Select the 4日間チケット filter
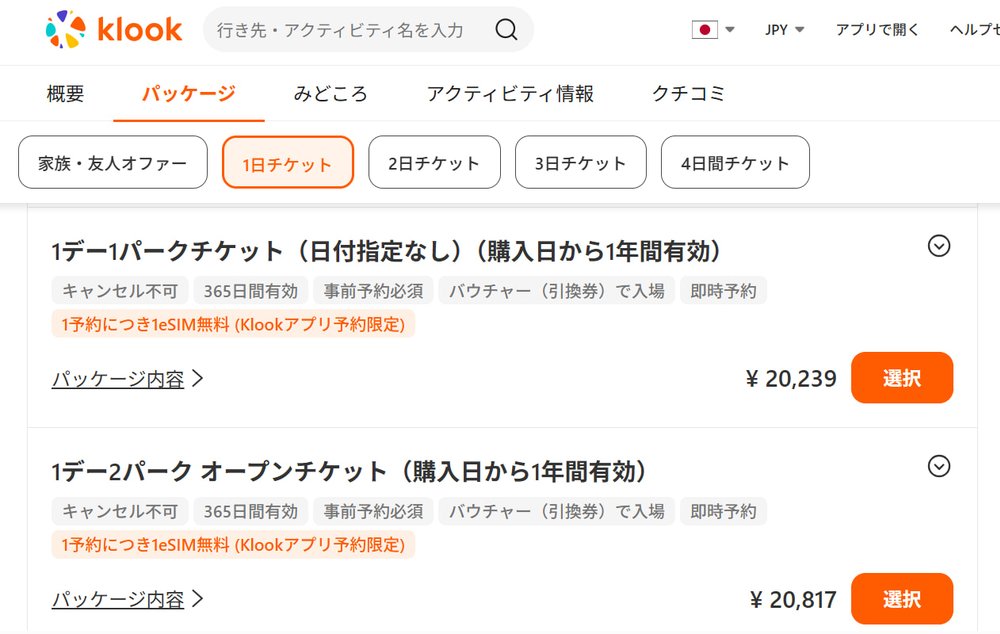 tap(735, 162)
